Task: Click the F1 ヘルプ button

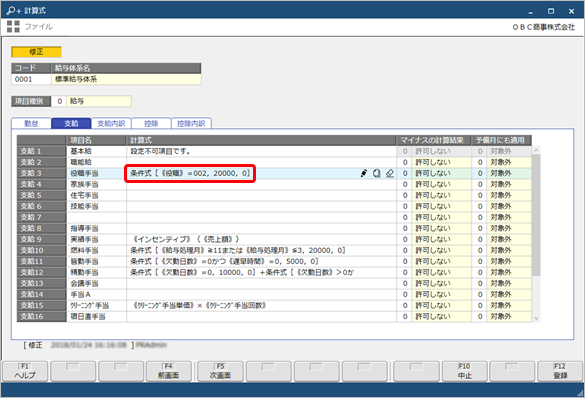Action: [25, 371]
